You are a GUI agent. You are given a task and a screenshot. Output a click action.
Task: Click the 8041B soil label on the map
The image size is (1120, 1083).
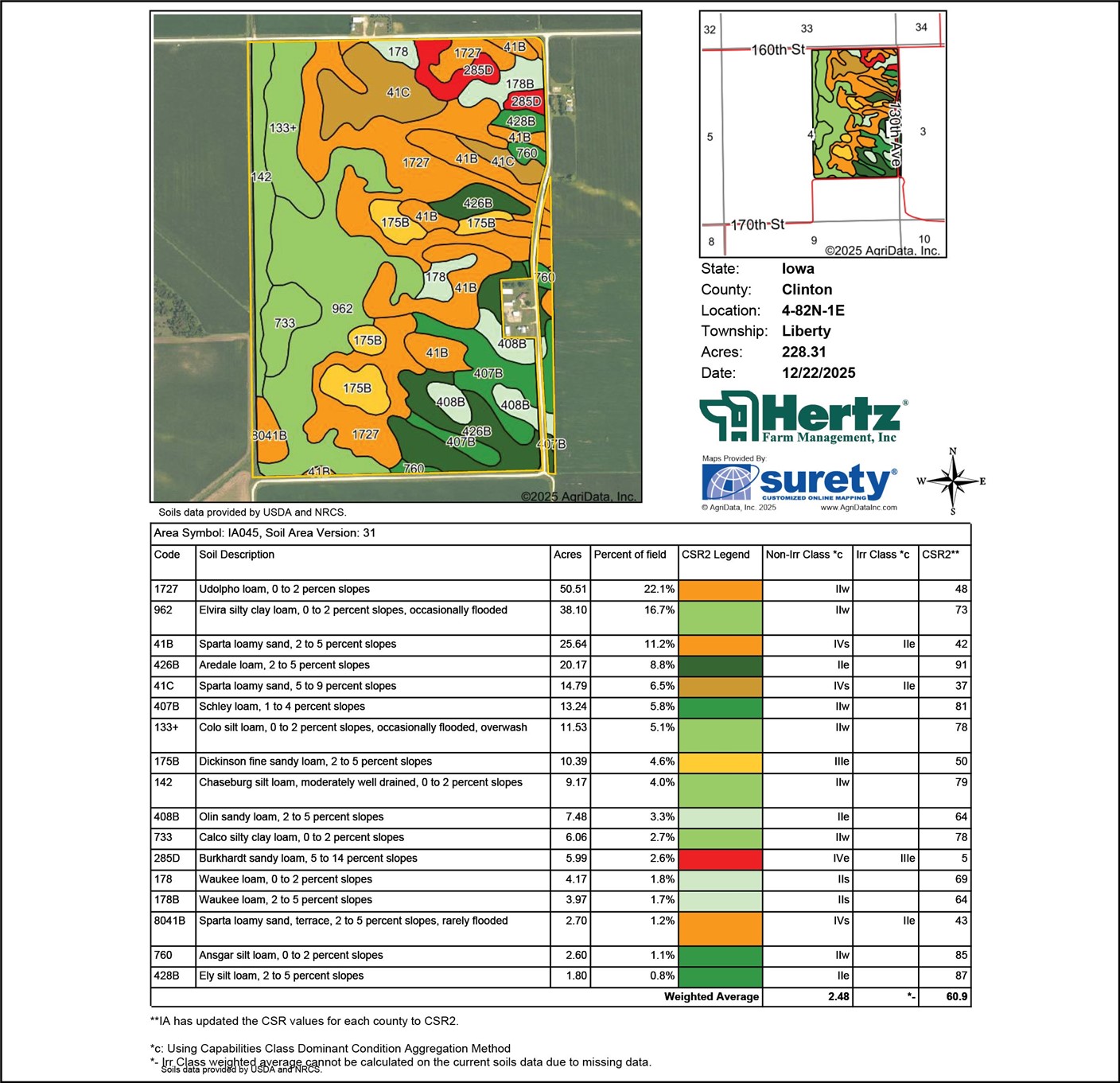[x=270, y=435]
